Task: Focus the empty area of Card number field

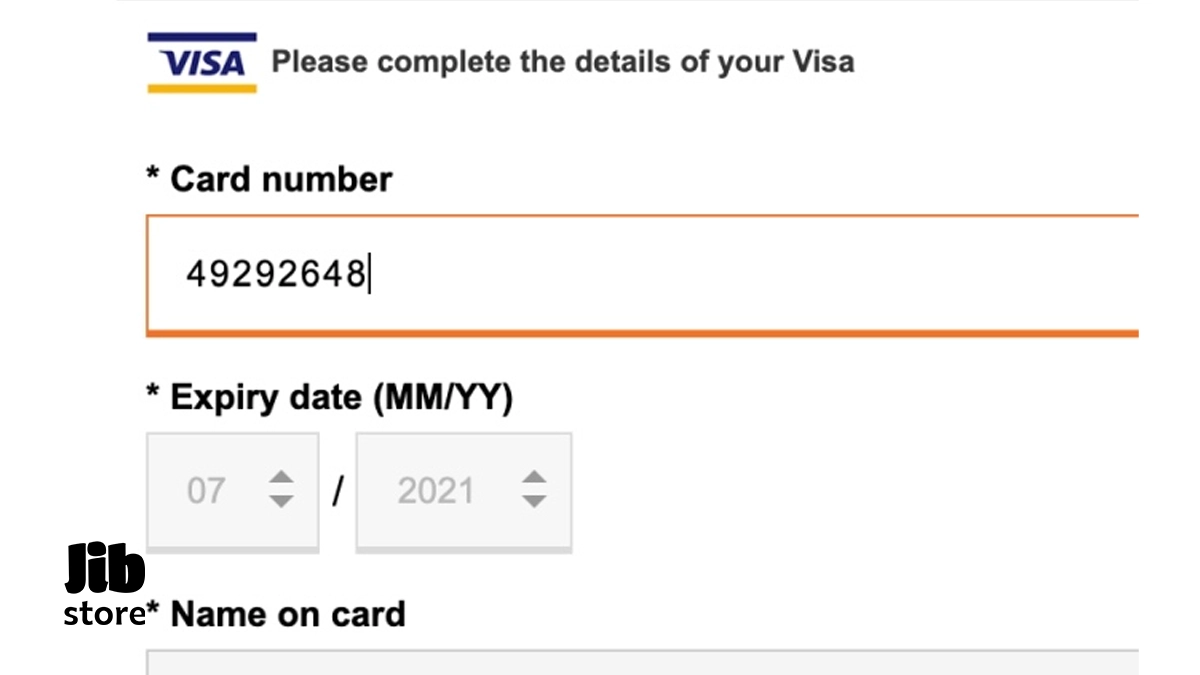Action: tap(750, 273)
